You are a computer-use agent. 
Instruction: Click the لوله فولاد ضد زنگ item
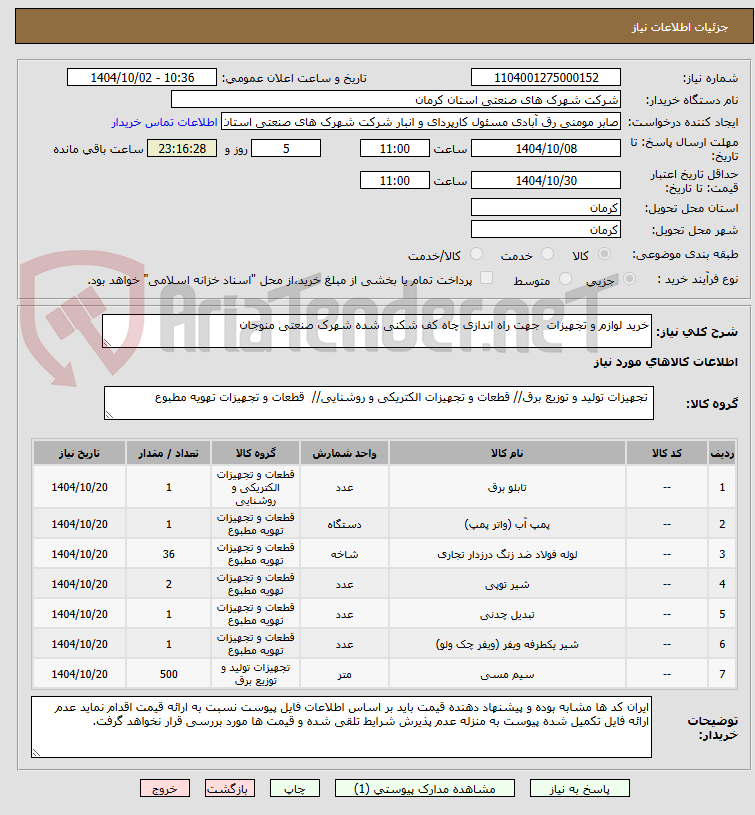click(507, 555)
